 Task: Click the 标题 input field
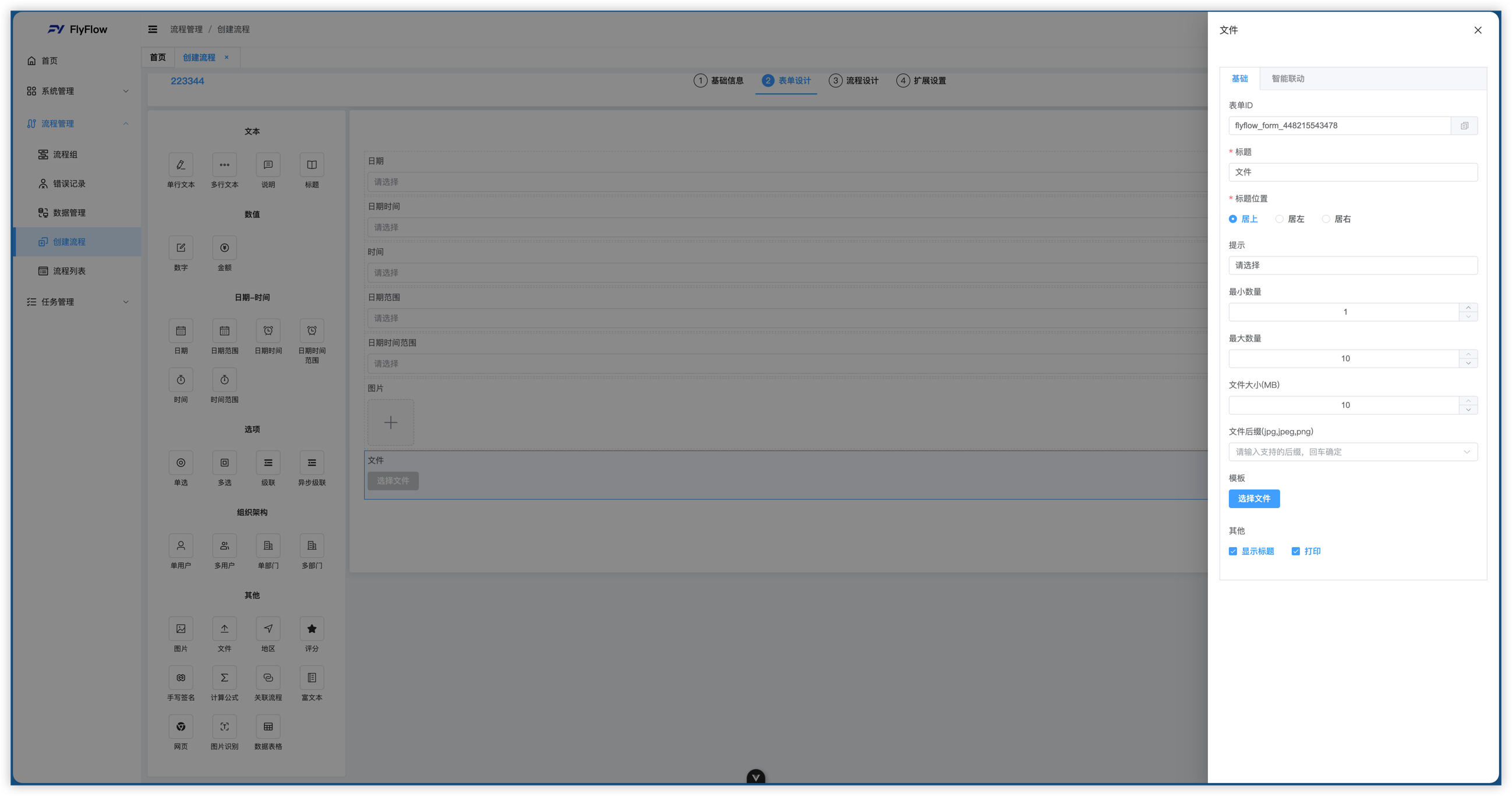click(x=1353, y=172)
